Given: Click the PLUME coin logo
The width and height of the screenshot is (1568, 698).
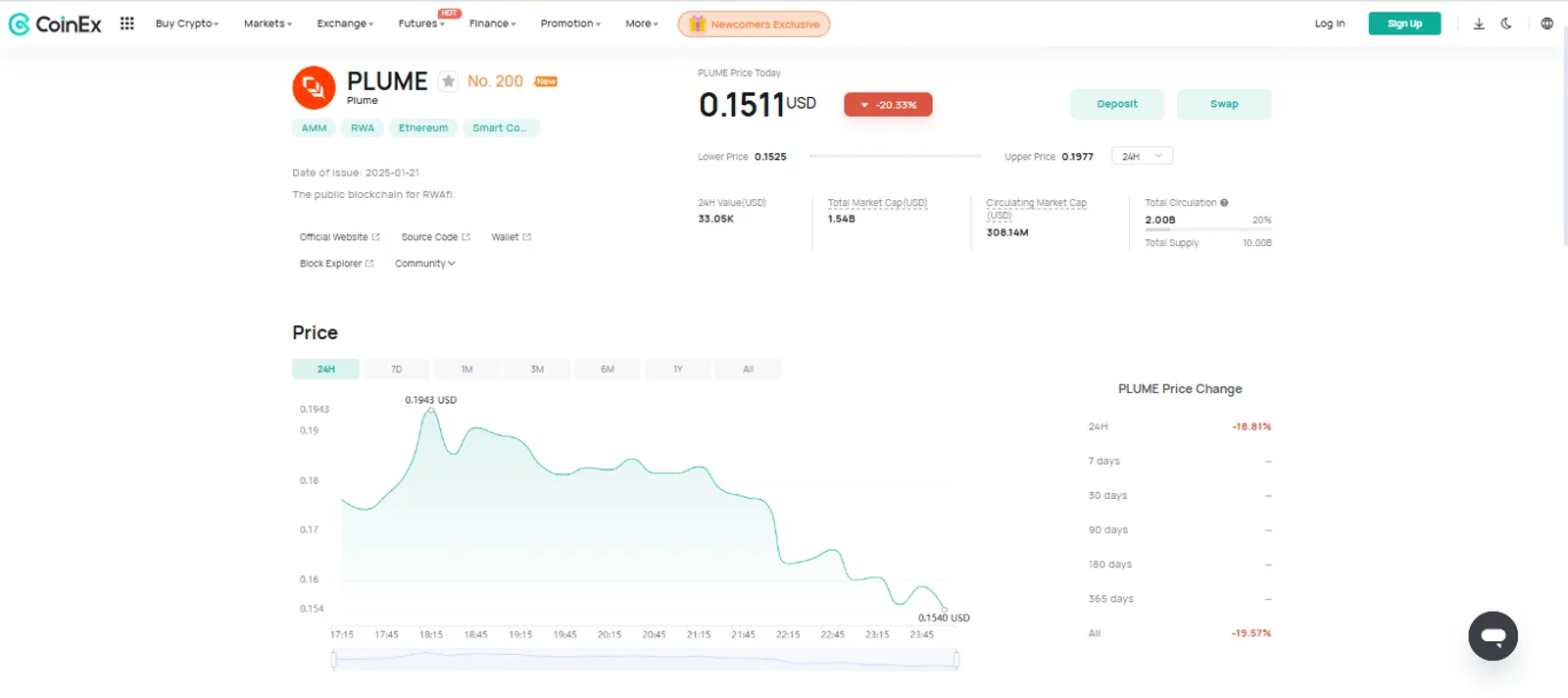Looking at the screenshot, I should (314, 88).
